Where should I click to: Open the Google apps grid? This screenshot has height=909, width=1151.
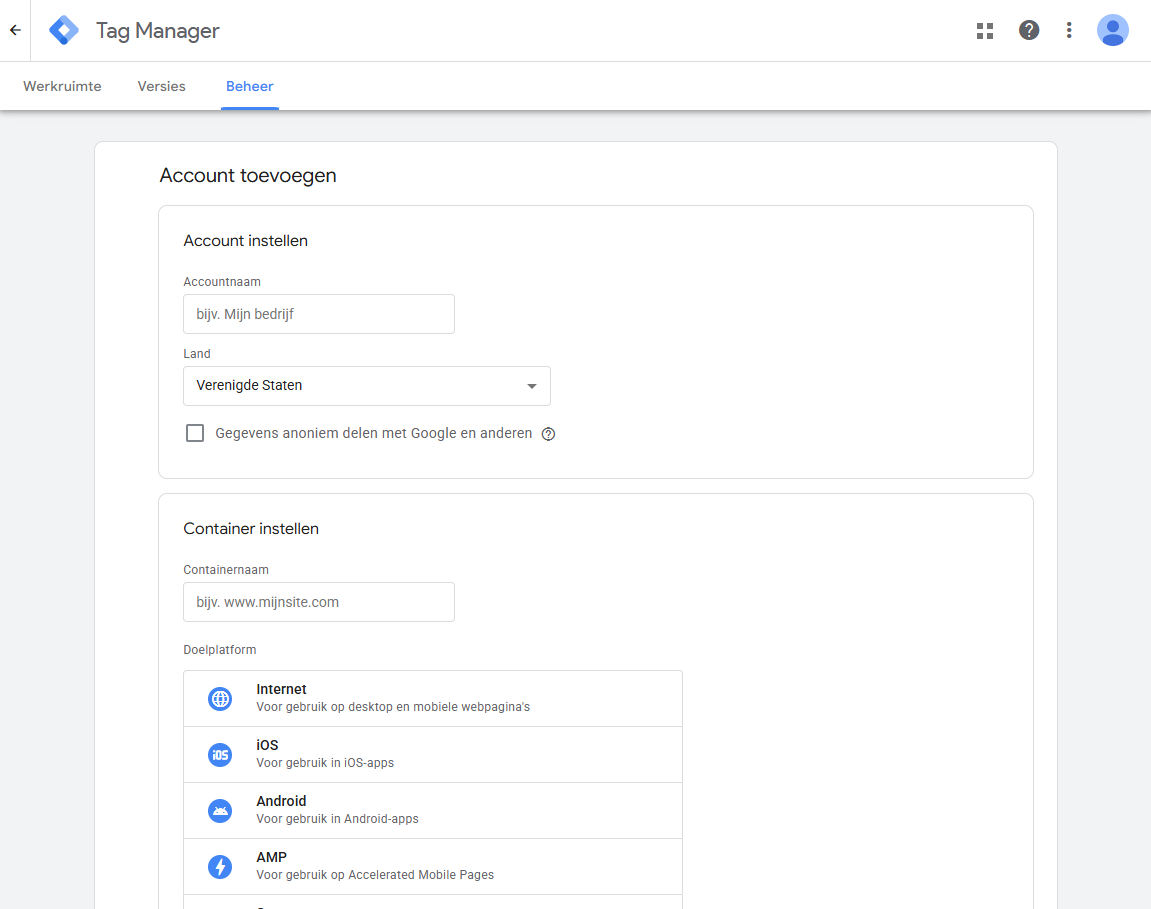(x=985, y=30)
